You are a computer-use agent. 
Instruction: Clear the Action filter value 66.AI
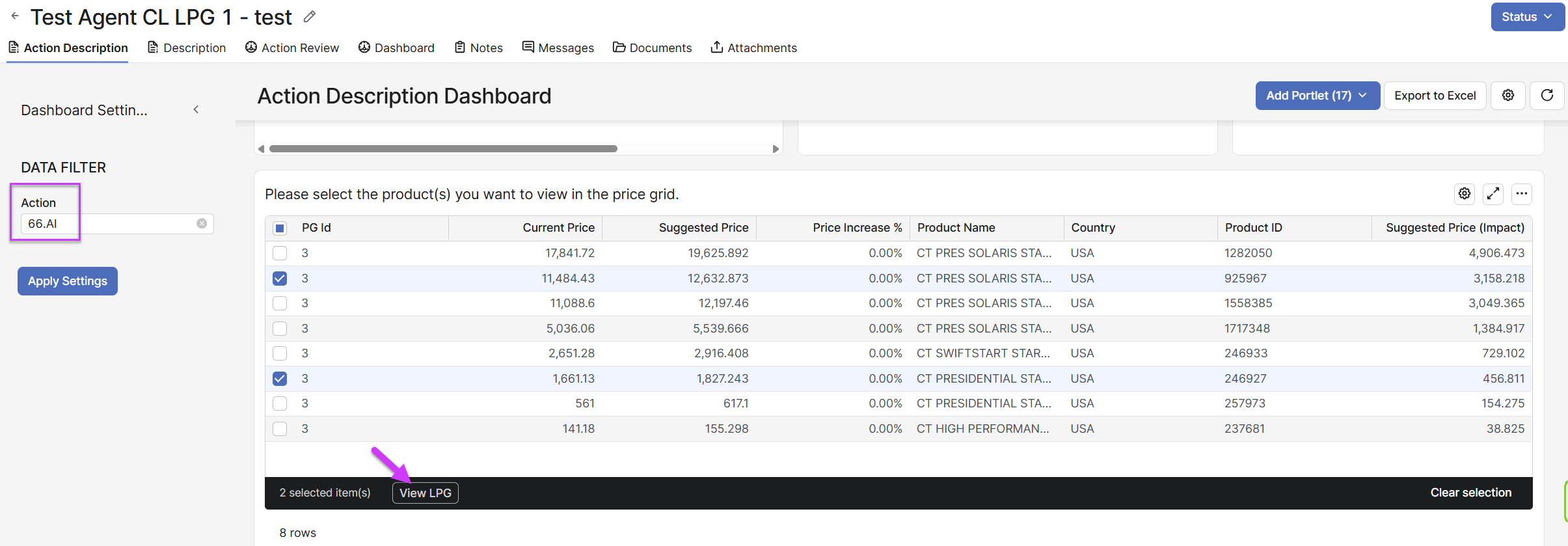[202, 223]
